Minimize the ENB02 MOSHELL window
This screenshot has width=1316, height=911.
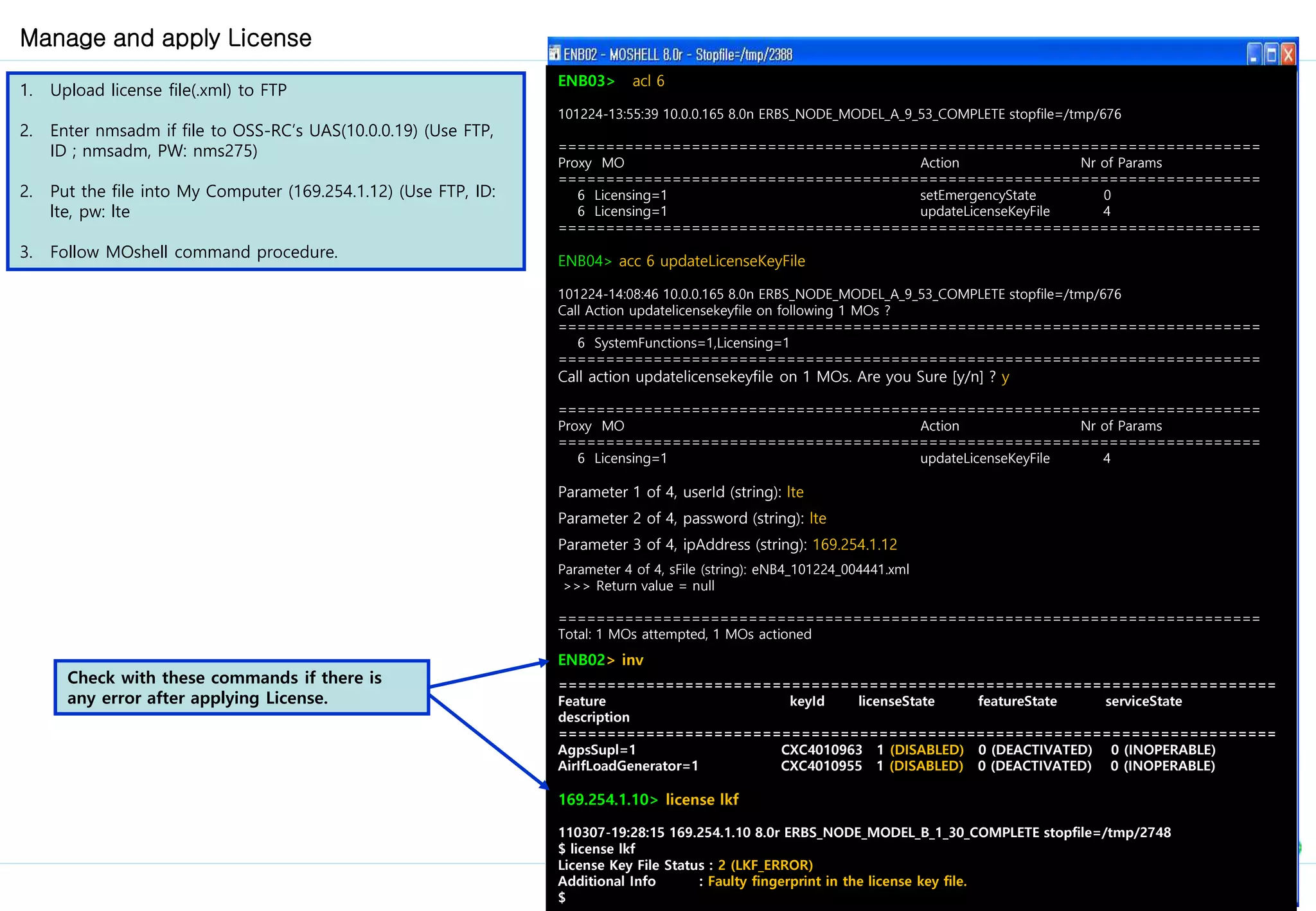tap(1254, 55)
